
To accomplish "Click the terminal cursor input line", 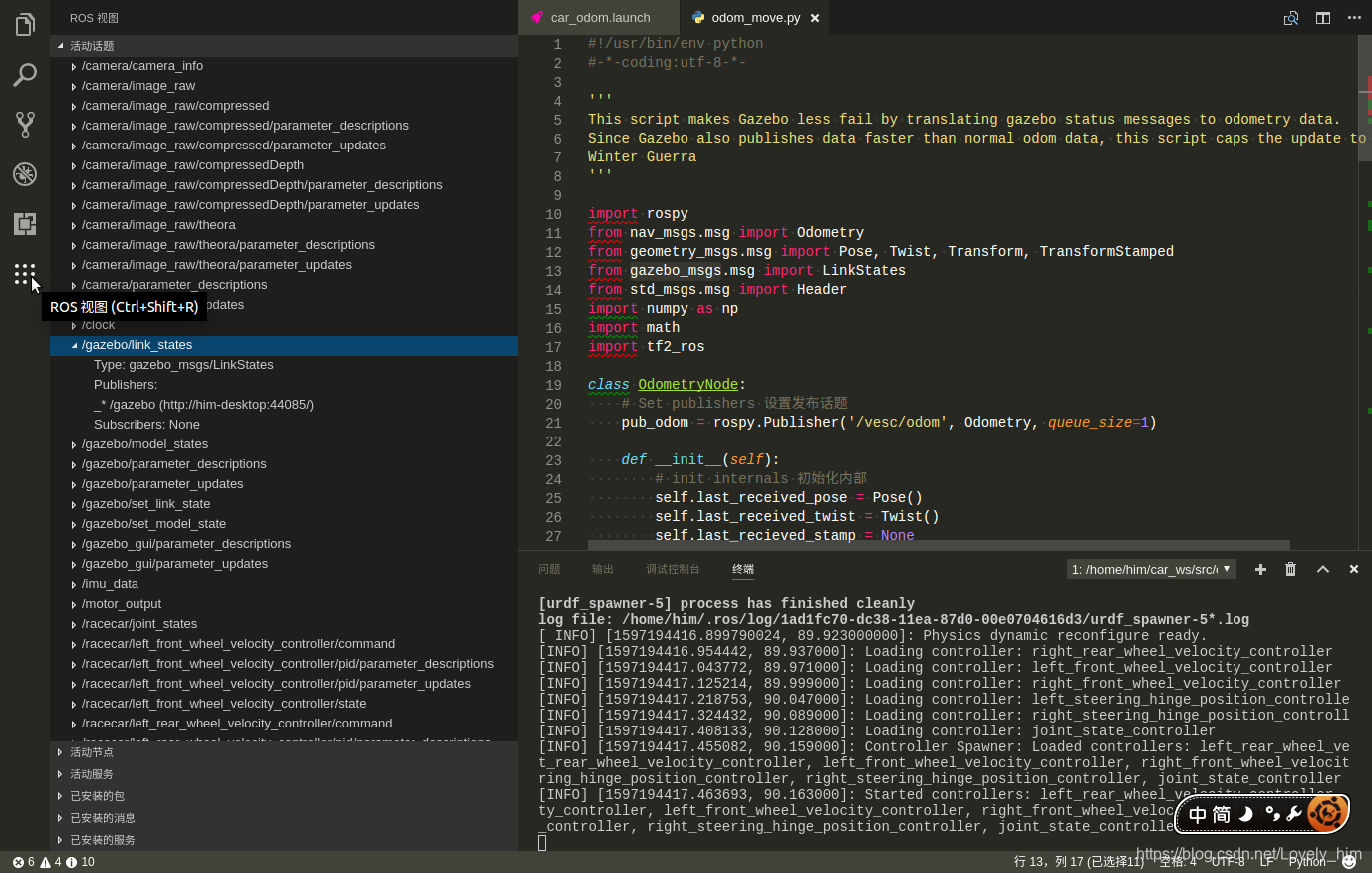I will (x=542, y=843).
